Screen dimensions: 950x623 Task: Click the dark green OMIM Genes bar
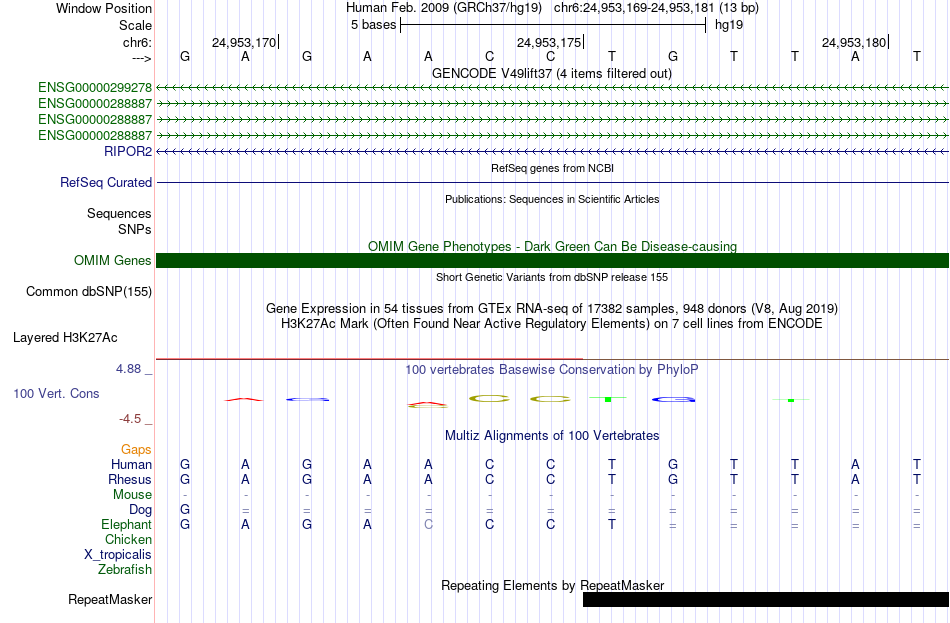[552, 261]
